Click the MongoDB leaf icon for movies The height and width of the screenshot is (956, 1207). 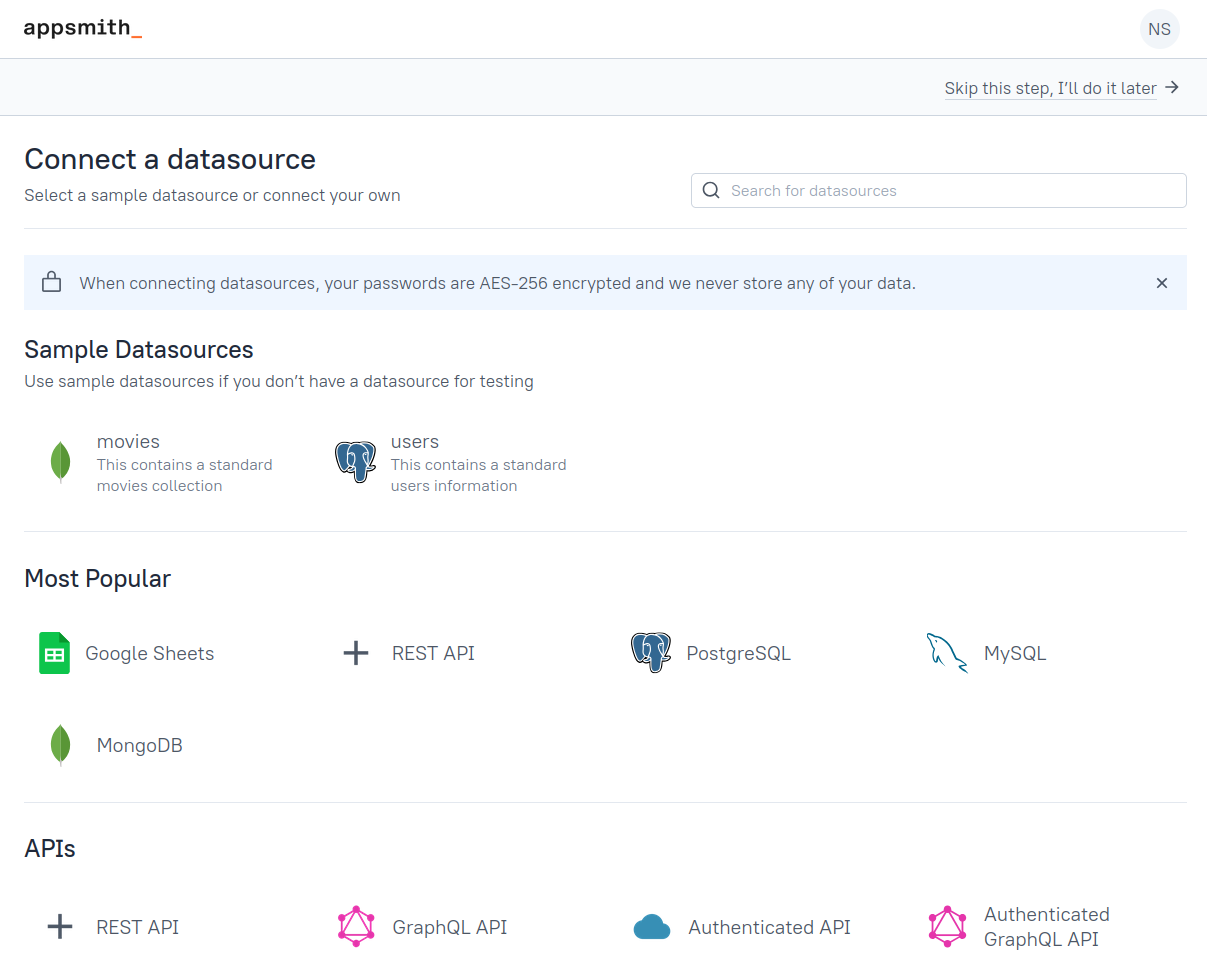pos(60,463)
